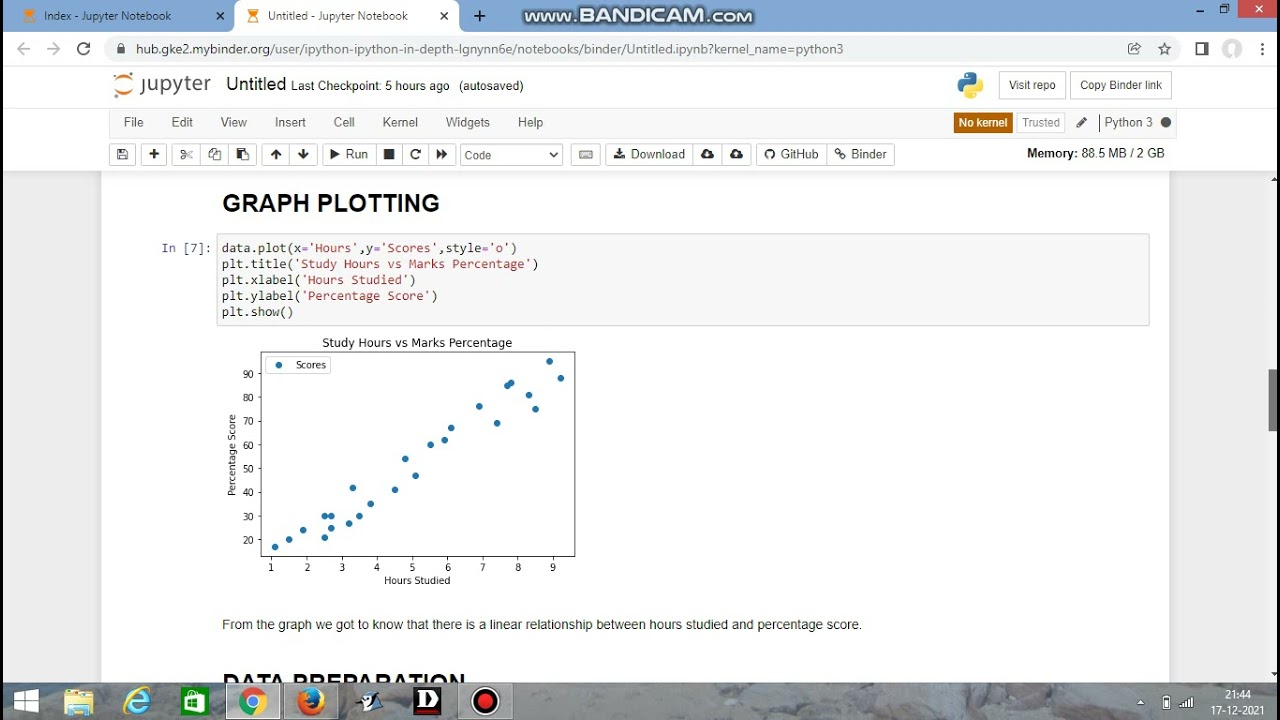Open command palette keyboard icon
1280x720 pixels.
(x=586, y=154)
